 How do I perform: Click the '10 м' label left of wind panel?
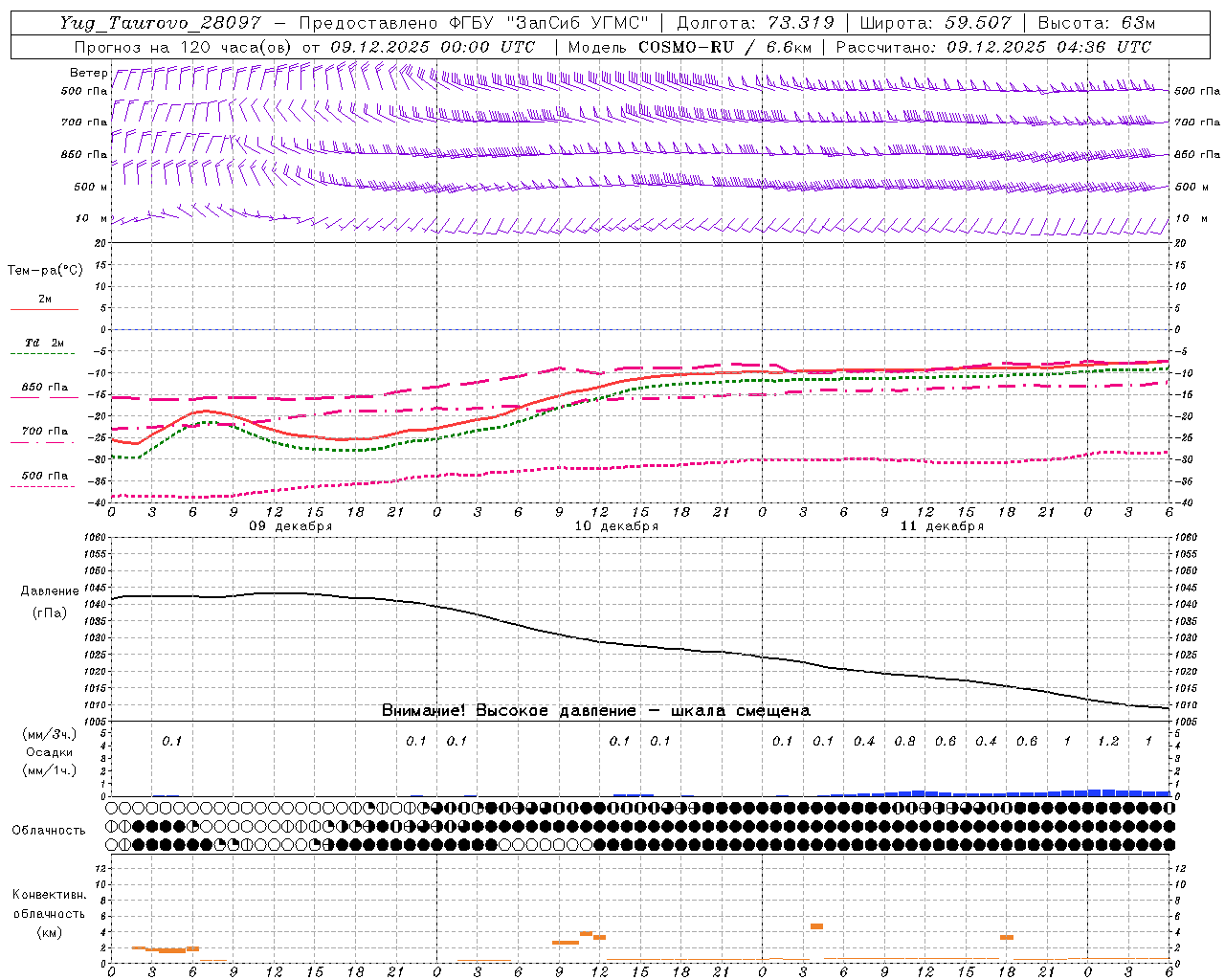click(x=92, y=218)
